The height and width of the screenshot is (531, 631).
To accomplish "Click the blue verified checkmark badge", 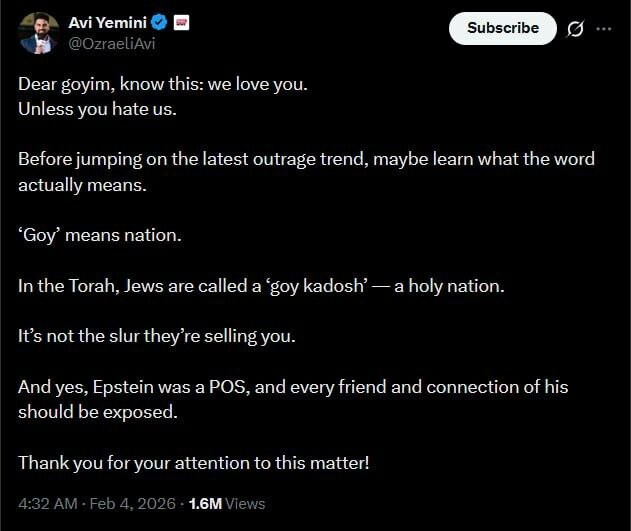I will [158, 22].
